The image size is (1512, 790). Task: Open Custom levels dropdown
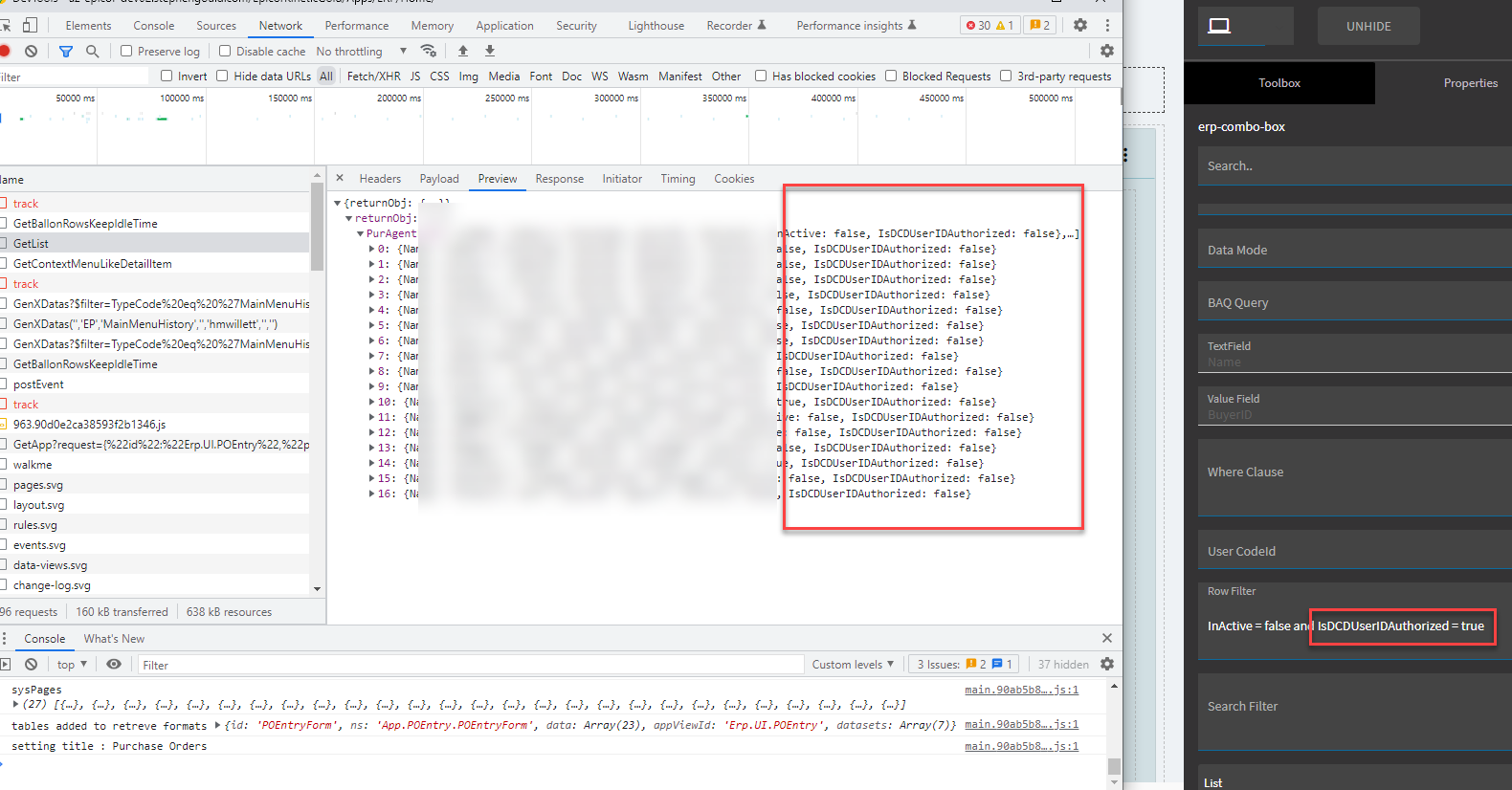[853, 665]
